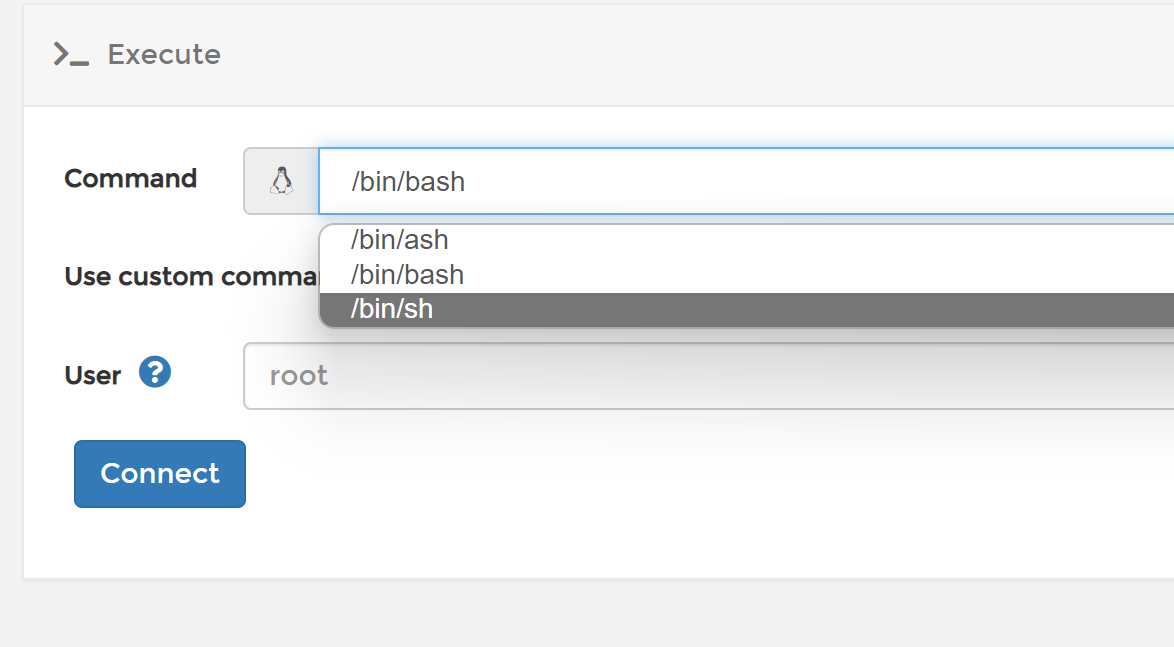The height and width of the screenshot is (647, 1174).
Task: Toggle the Use custom command label
Action: (192, 276)
